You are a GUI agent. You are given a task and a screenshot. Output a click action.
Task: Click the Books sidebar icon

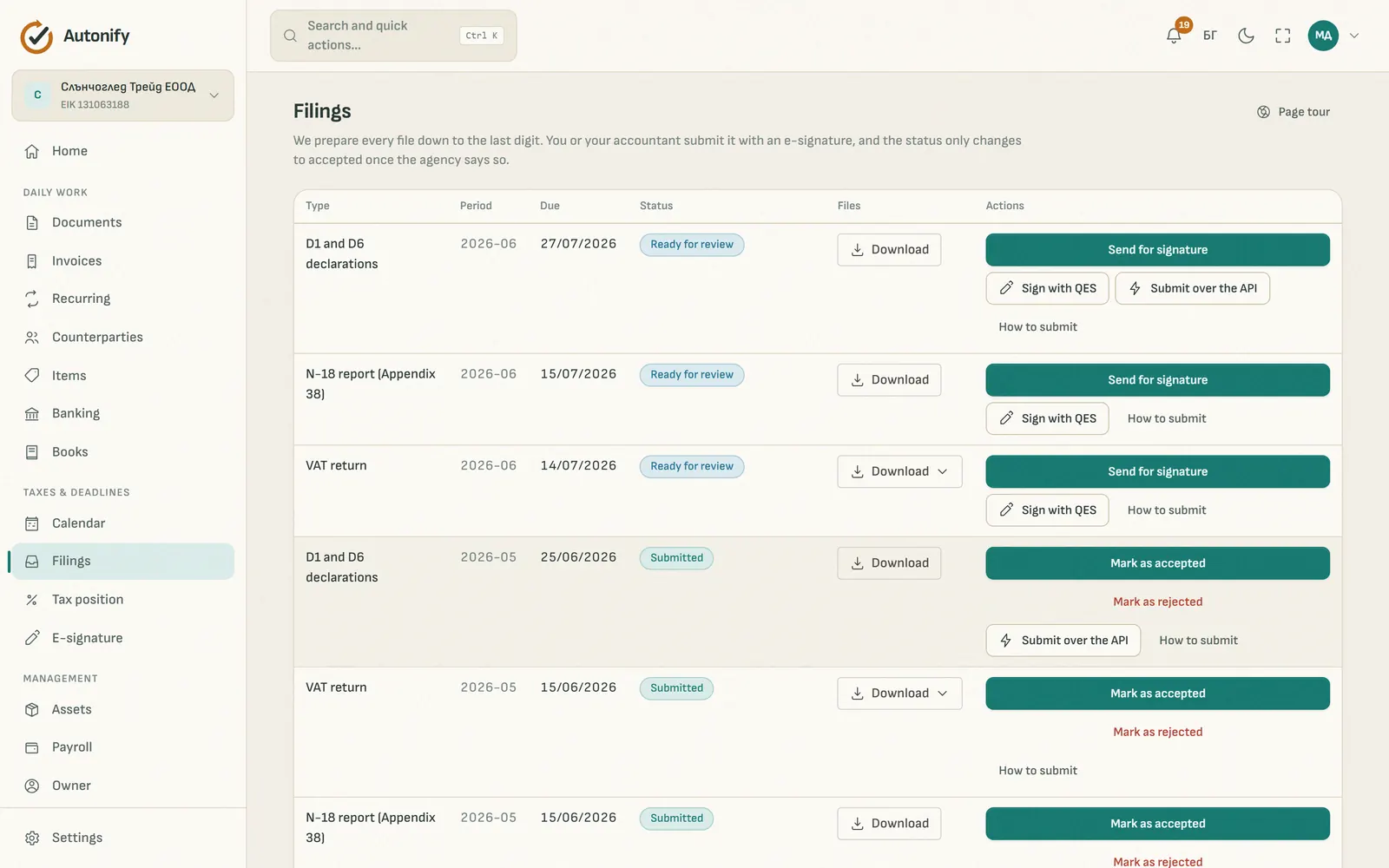[x=32, y=452]
